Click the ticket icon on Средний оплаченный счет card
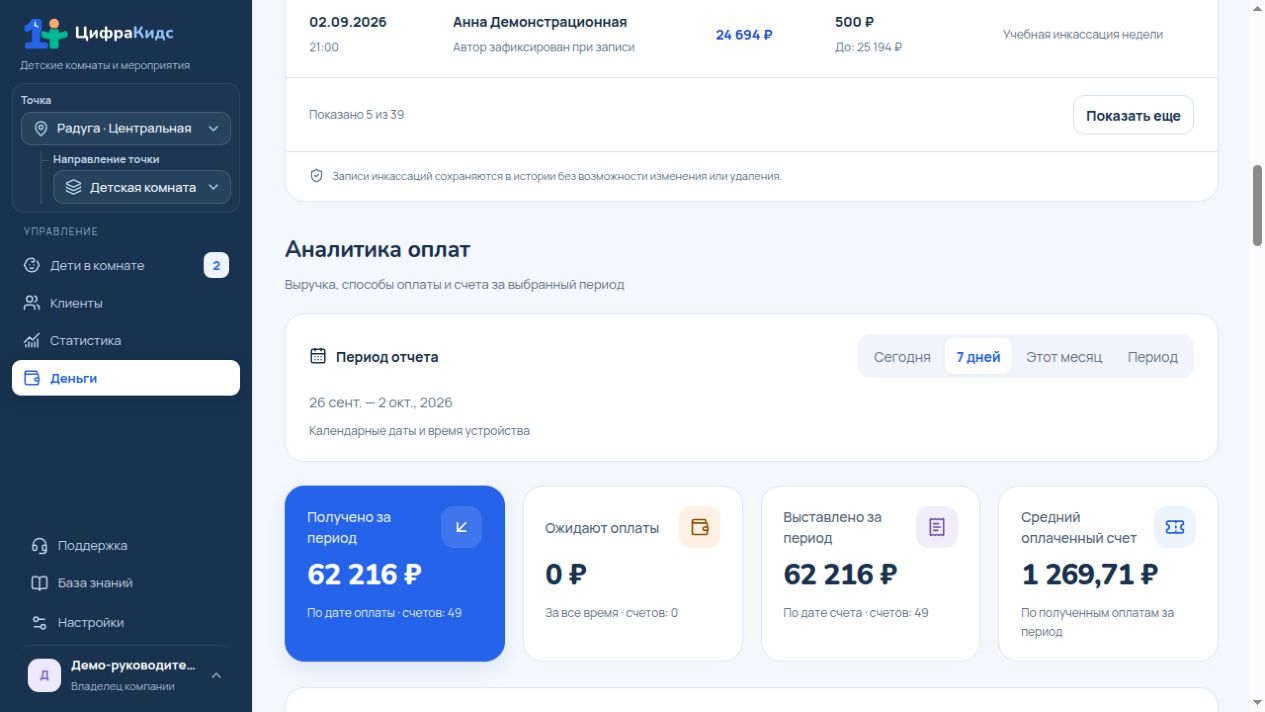 (1175, 527)
